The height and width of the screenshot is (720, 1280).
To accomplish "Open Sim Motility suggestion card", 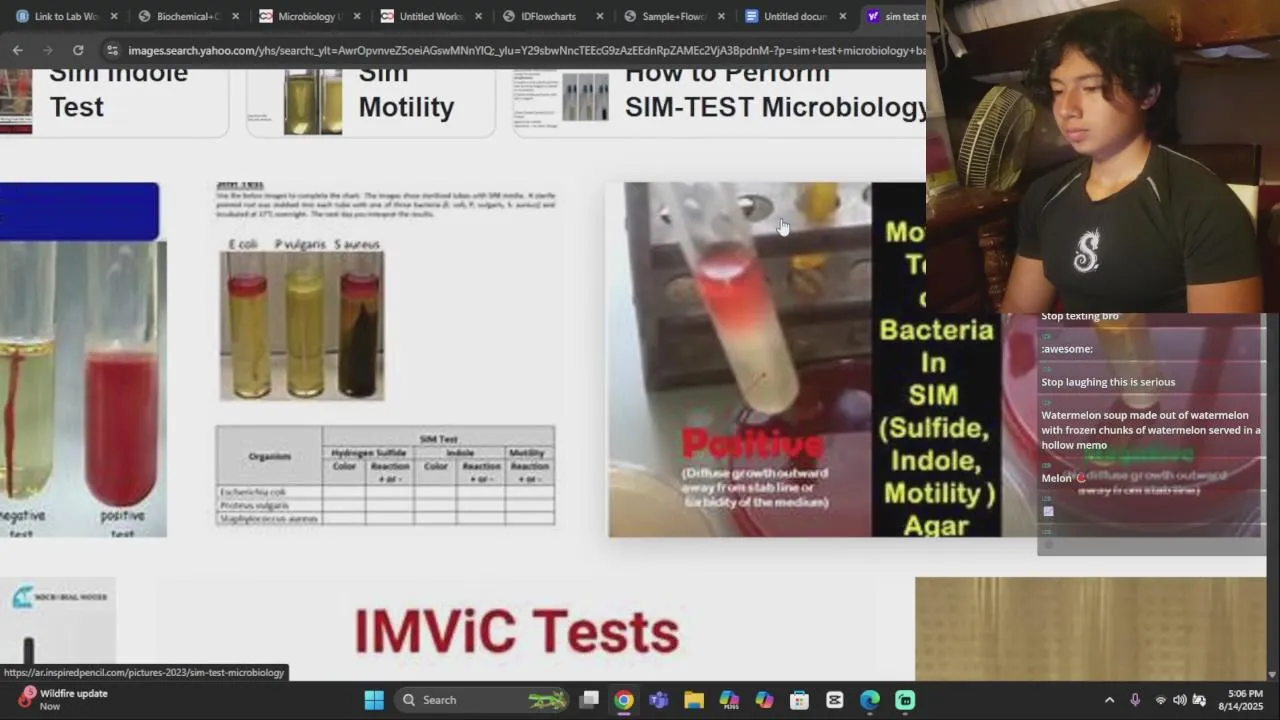I will [371, 101].
